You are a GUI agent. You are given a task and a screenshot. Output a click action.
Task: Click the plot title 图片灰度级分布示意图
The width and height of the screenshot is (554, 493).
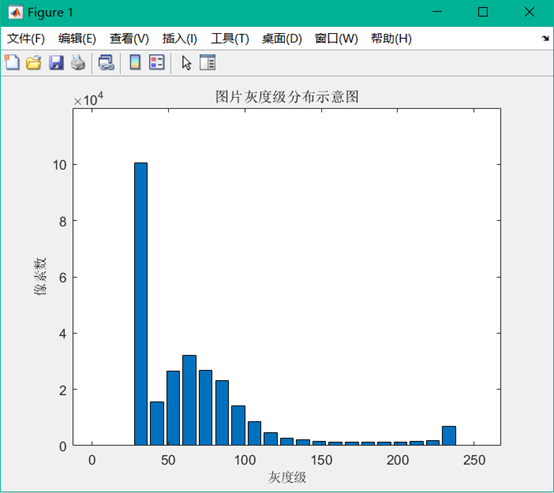(x=287, y=97)
